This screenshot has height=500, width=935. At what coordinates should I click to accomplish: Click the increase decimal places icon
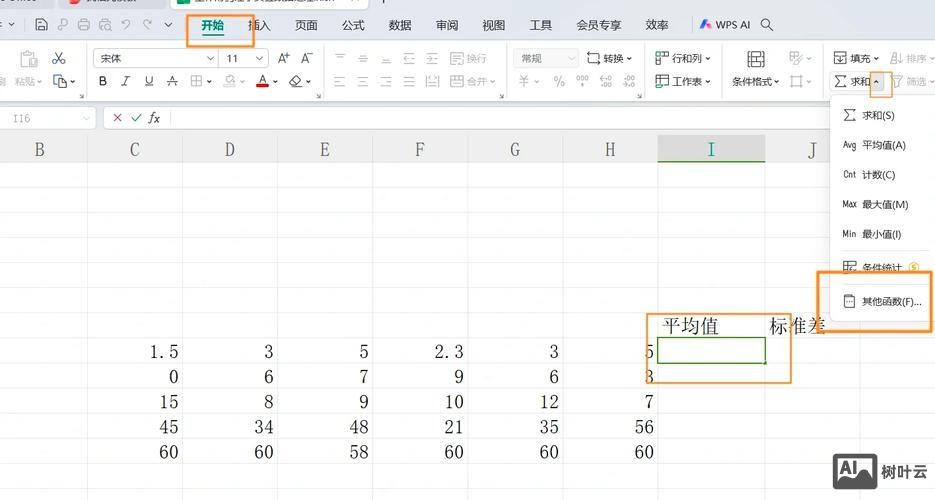pyautogui.click(x=606, y=81)
